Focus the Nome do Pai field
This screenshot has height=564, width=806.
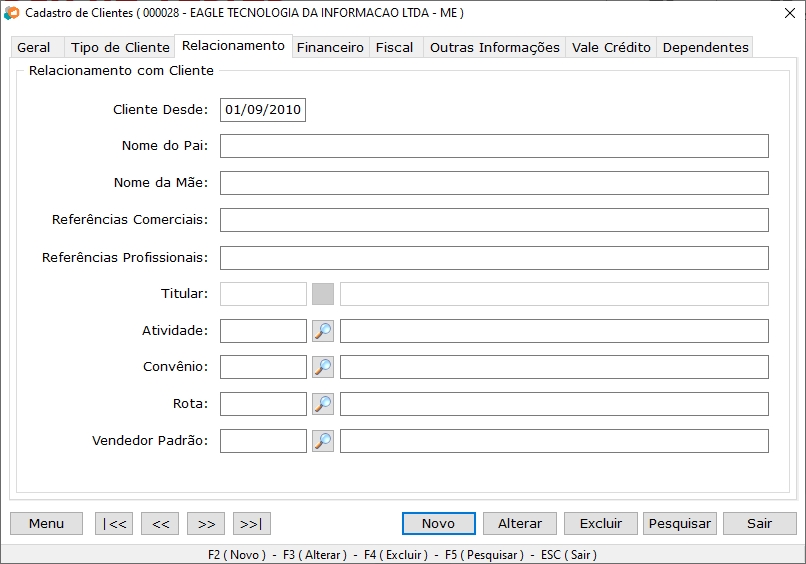pos(494,146)
